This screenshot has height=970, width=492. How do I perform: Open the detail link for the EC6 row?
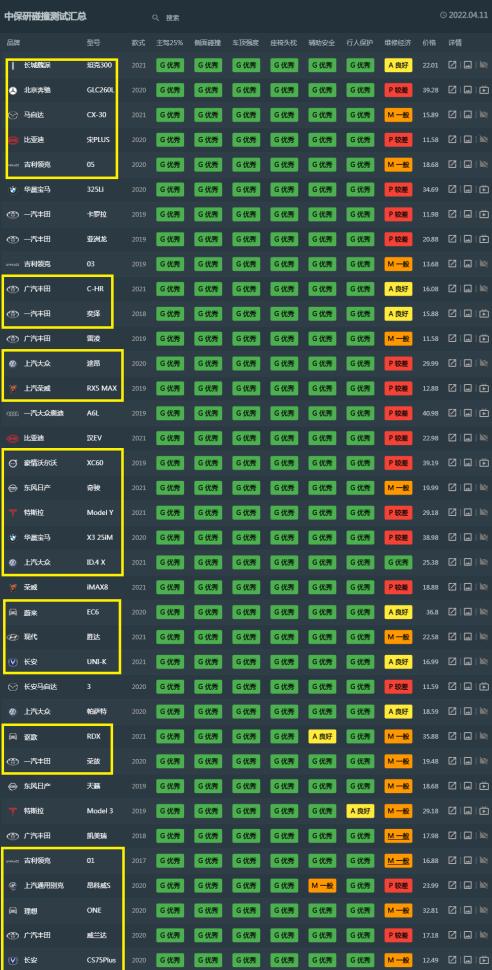click(452, 612)
